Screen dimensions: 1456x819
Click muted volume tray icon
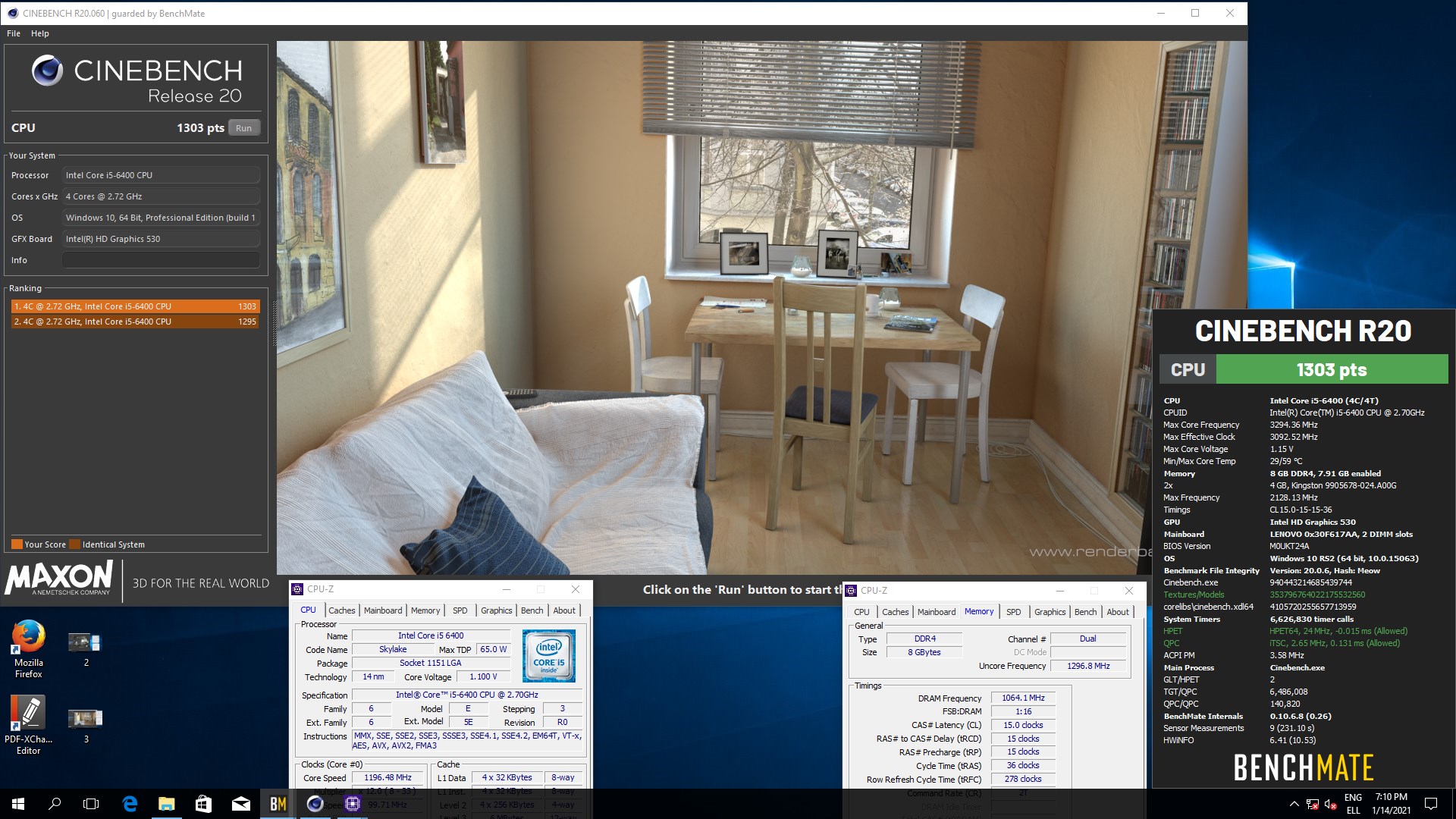click(1330, 804)
